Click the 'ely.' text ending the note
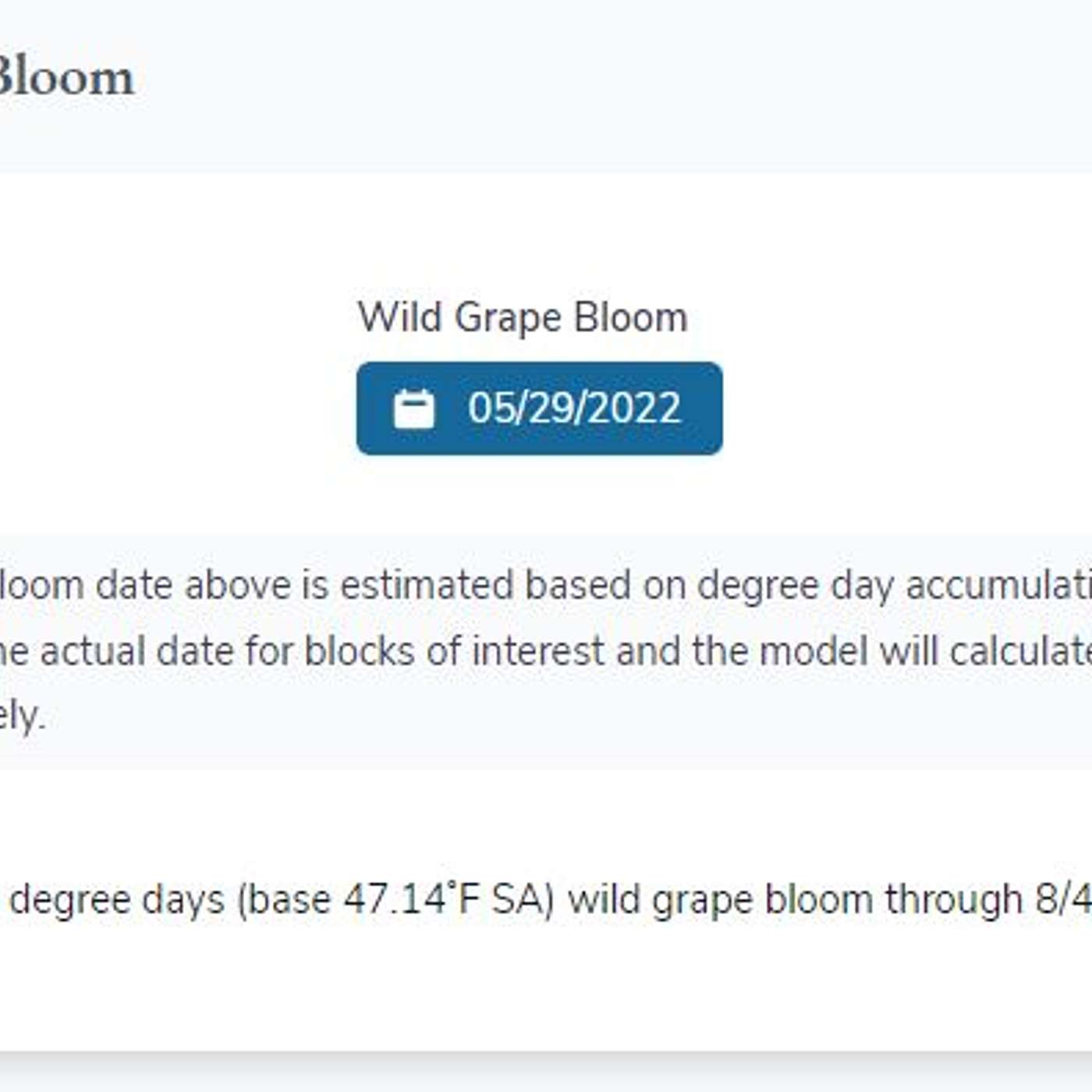Viewport: 1092px width, 1092px height. tap(21, 715)
